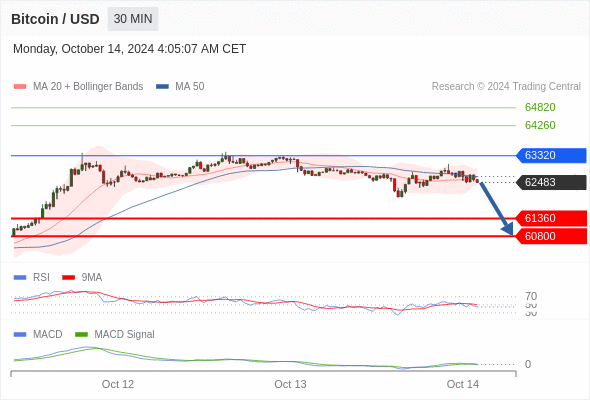Click the red 60800 target price tag

[x=551, y=236]
